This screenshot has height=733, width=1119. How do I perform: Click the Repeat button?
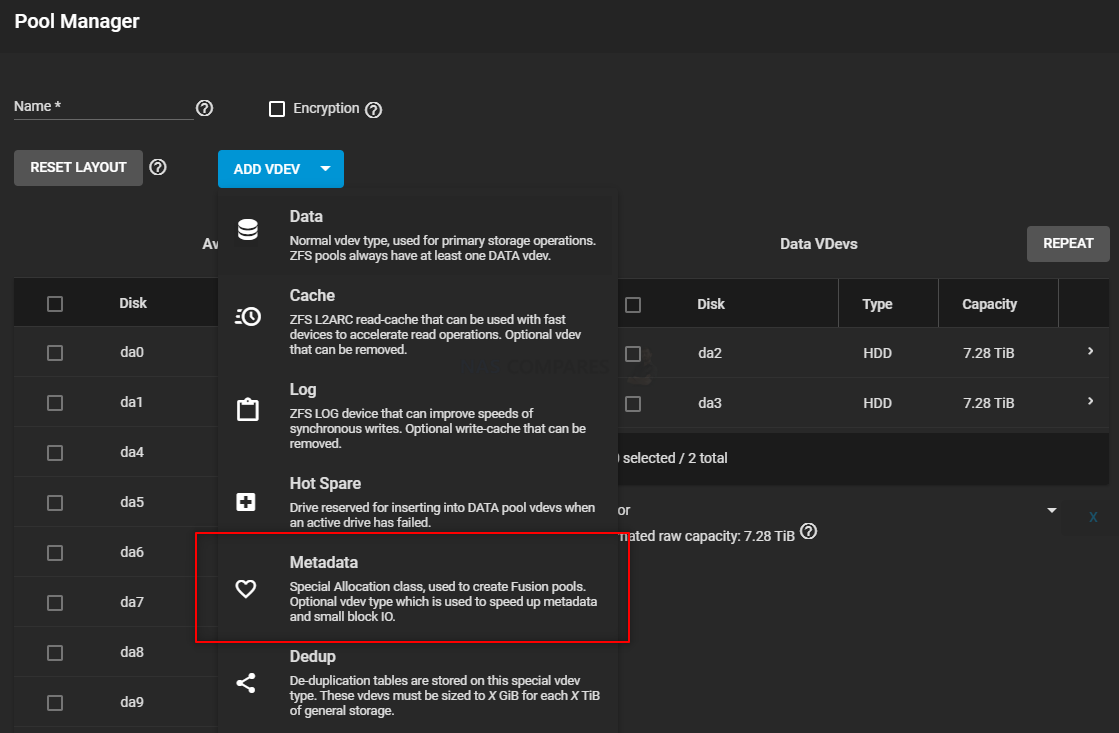(x=1068, y=243)
